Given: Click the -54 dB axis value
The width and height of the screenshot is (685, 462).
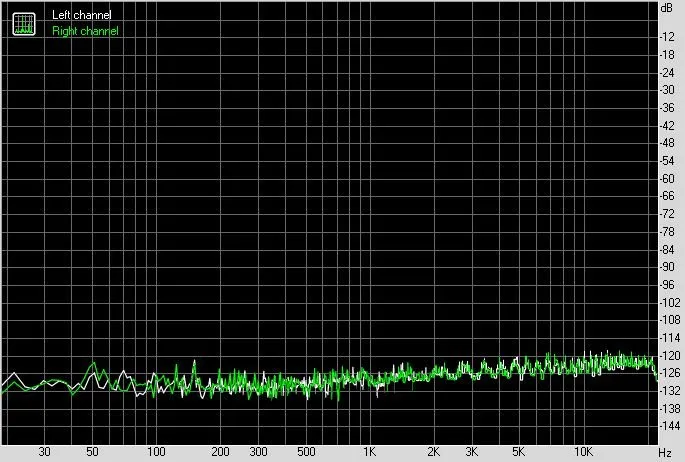Looking at the screenshot, I should 667,161.
